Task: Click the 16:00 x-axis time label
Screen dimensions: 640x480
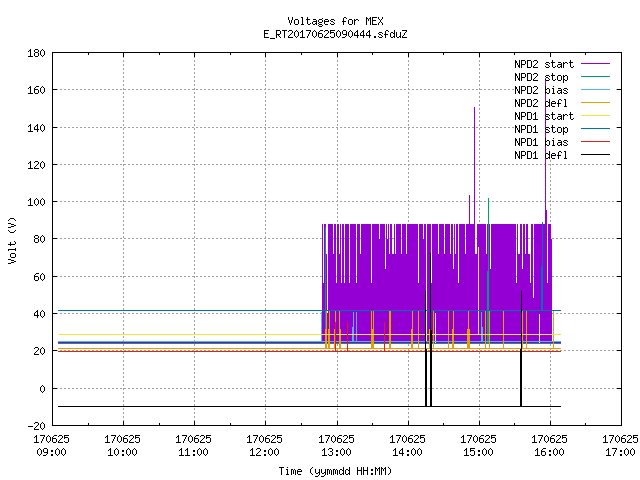Action: tap(550, 452)
